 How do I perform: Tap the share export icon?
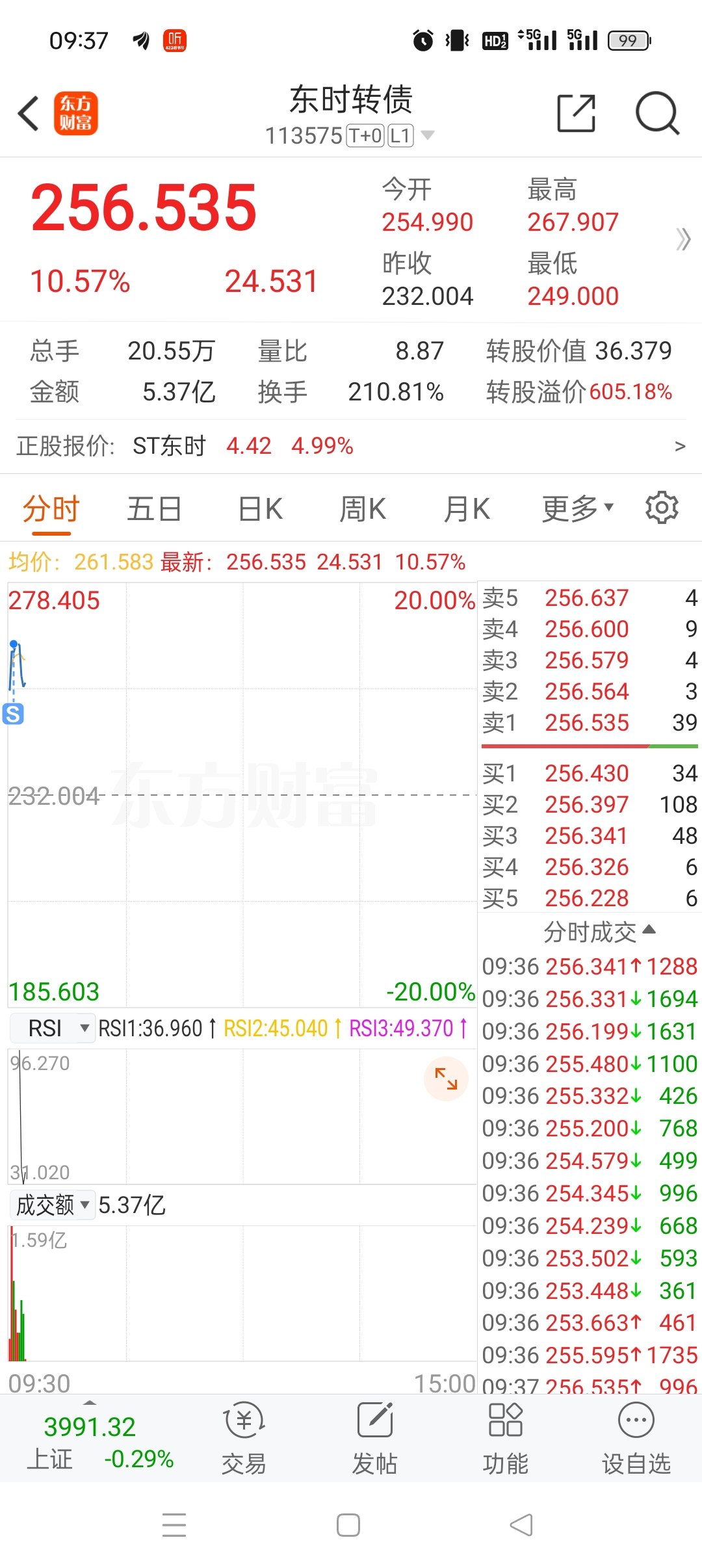tap(577, 113)
